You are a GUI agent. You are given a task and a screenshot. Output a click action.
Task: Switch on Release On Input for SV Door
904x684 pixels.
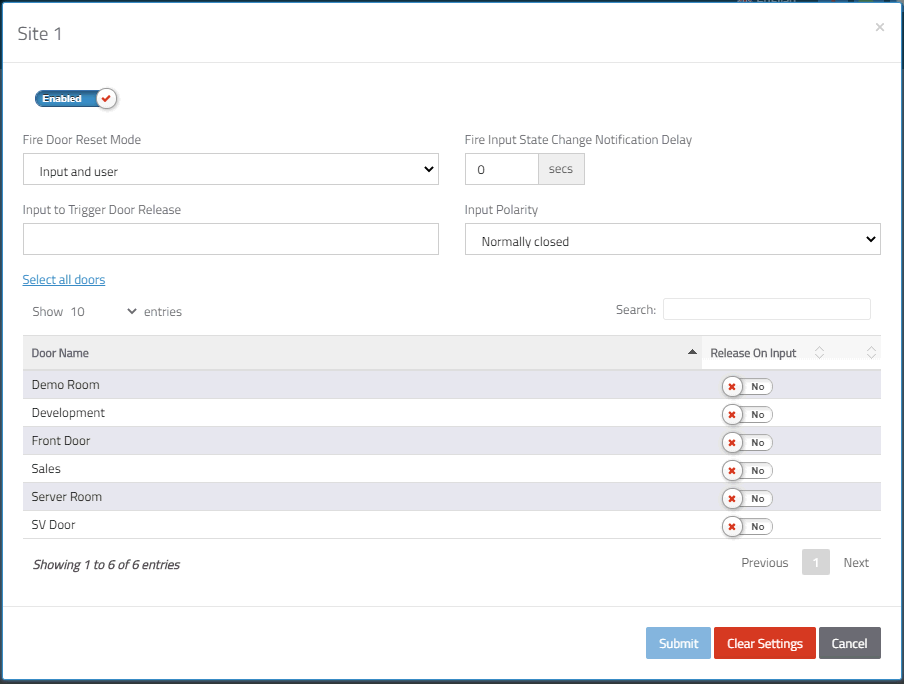[747, 527]
